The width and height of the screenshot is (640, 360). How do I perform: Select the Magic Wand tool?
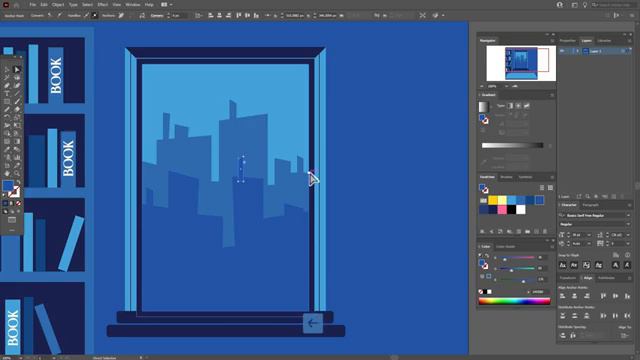7,78
